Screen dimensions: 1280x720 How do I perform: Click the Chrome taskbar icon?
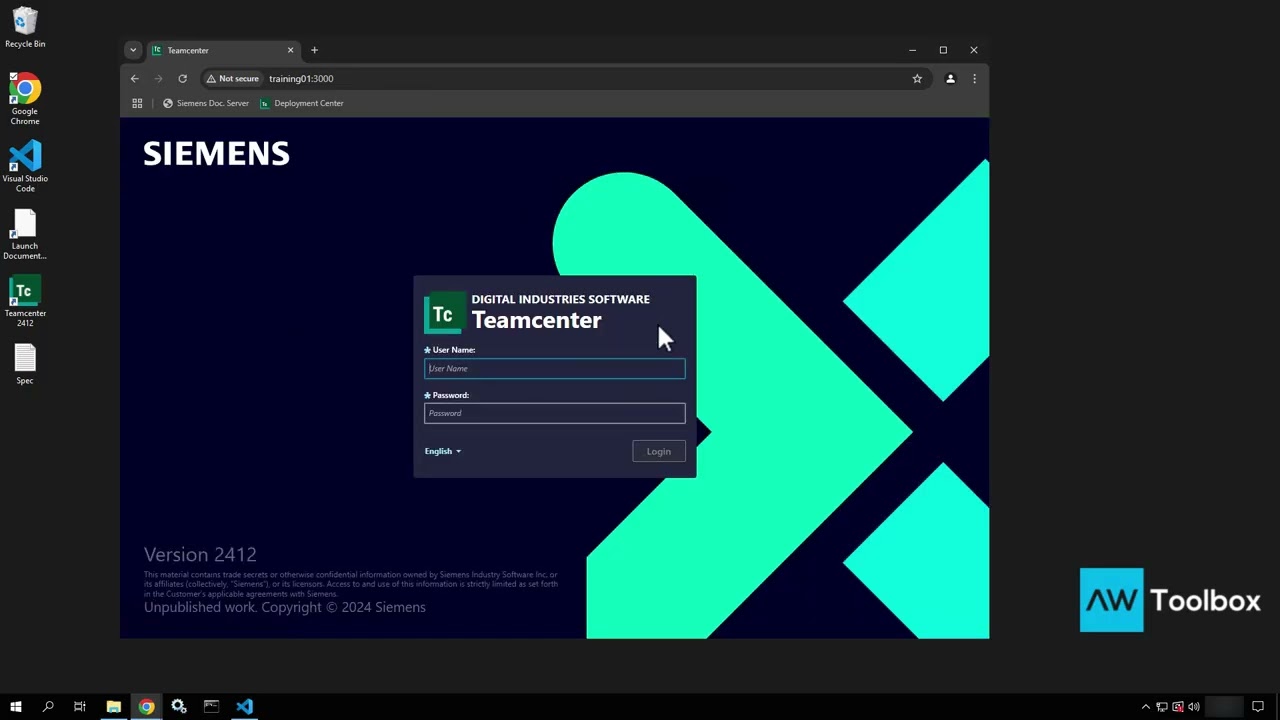[x=146, y=707]
